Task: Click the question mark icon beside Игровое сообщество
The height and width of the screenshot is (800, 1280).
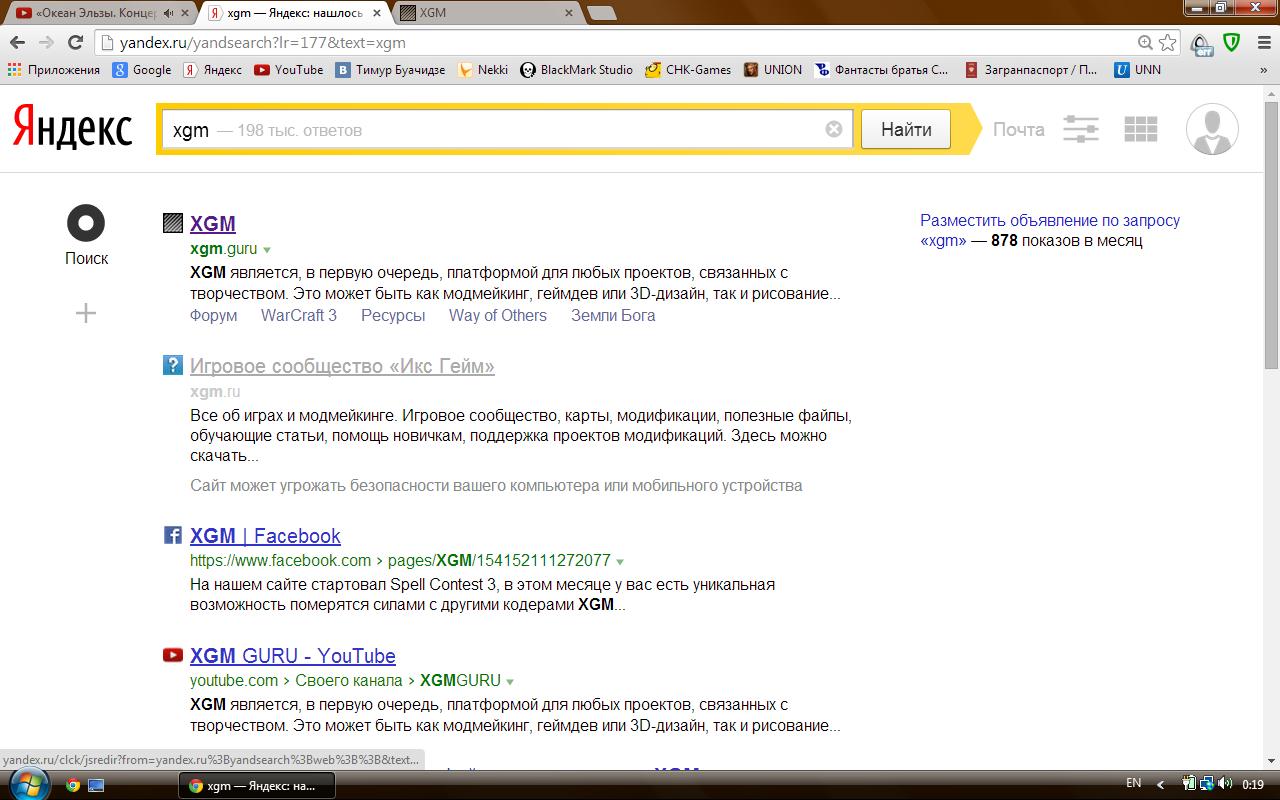Action: click(x=173, y=365)
